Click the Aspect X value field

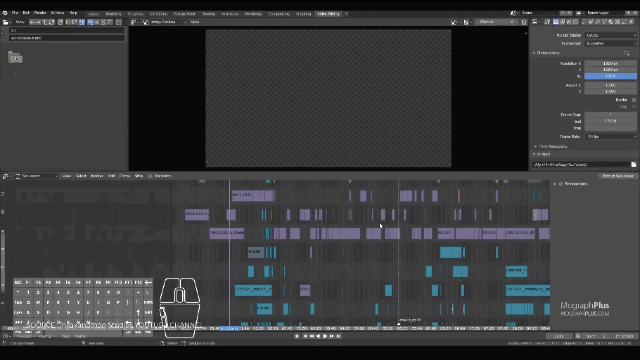click(611, 85)
